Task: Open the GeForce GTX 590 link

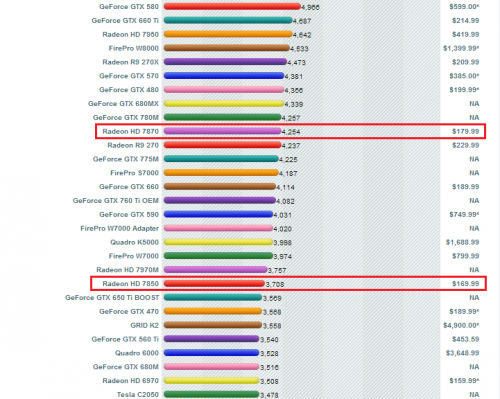Action: (x=129, y=215)
